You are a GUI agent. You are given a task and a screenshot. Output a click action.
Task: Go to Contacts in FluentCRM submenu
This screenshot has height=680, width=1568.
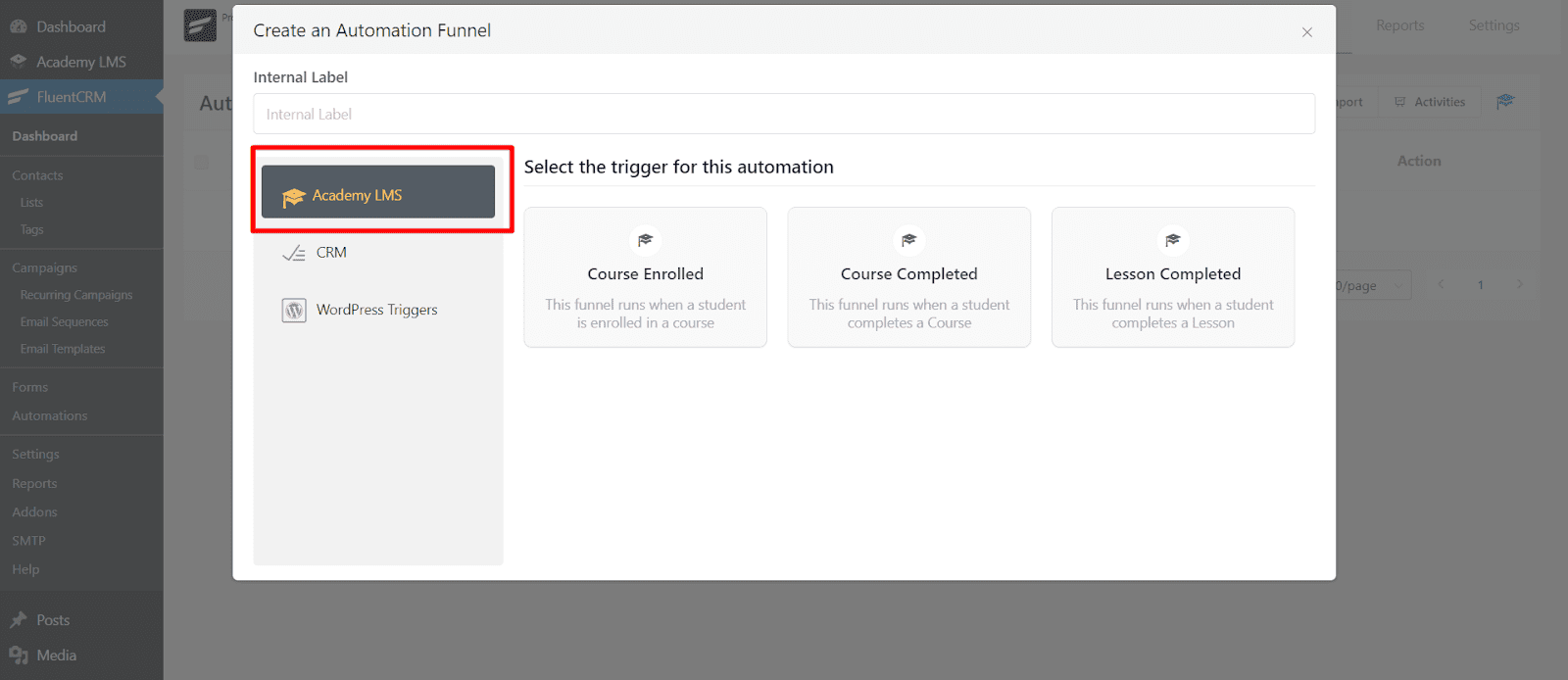37,175
